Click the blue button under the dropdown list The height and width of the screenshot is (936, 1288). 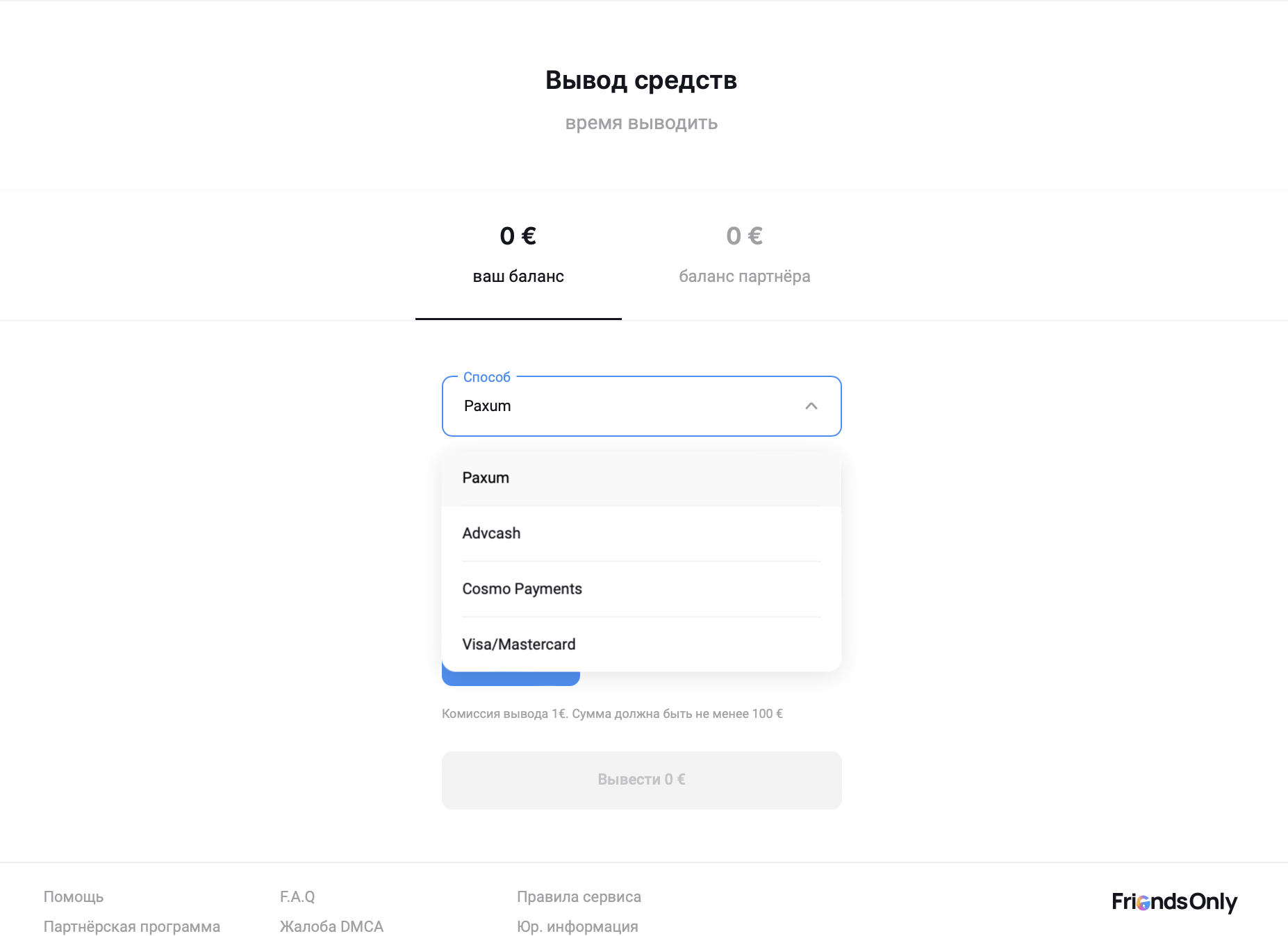pos(511,678)
